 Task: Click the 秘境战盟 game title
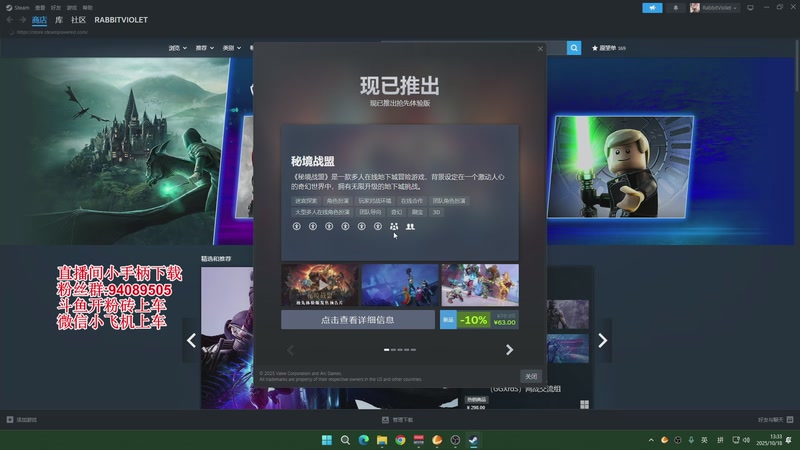[x=313, y=162]
